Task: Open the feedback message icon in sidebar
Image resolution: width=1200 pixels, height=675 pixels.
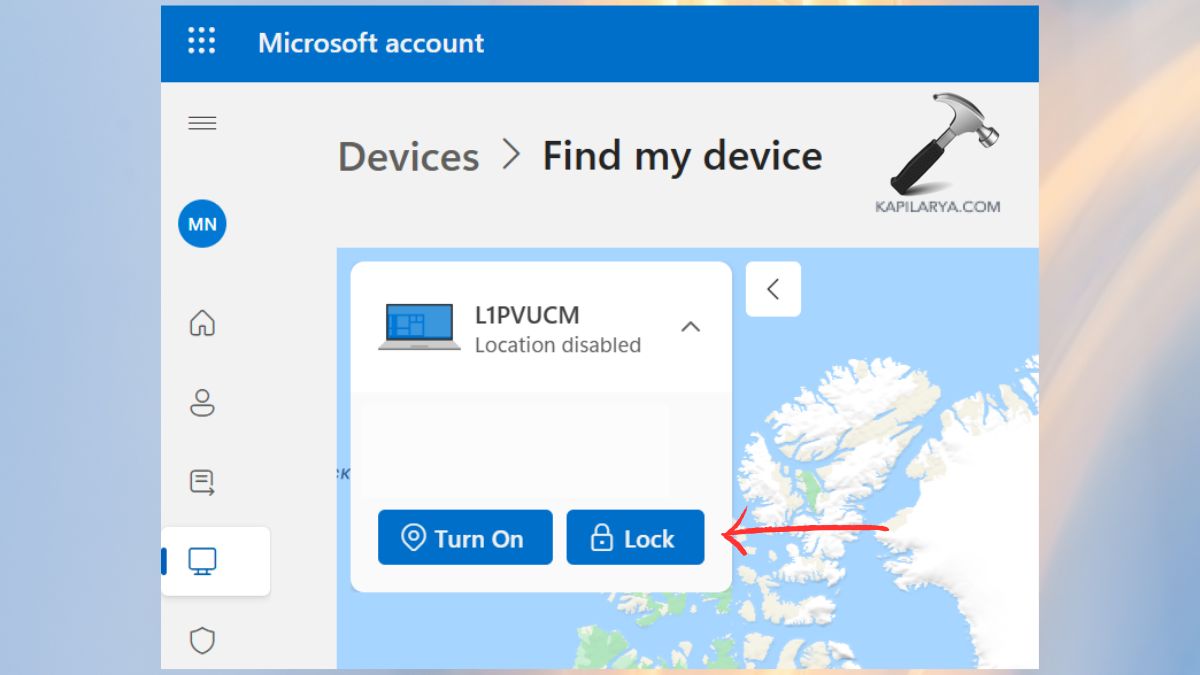Action: (x=202, y=482)
